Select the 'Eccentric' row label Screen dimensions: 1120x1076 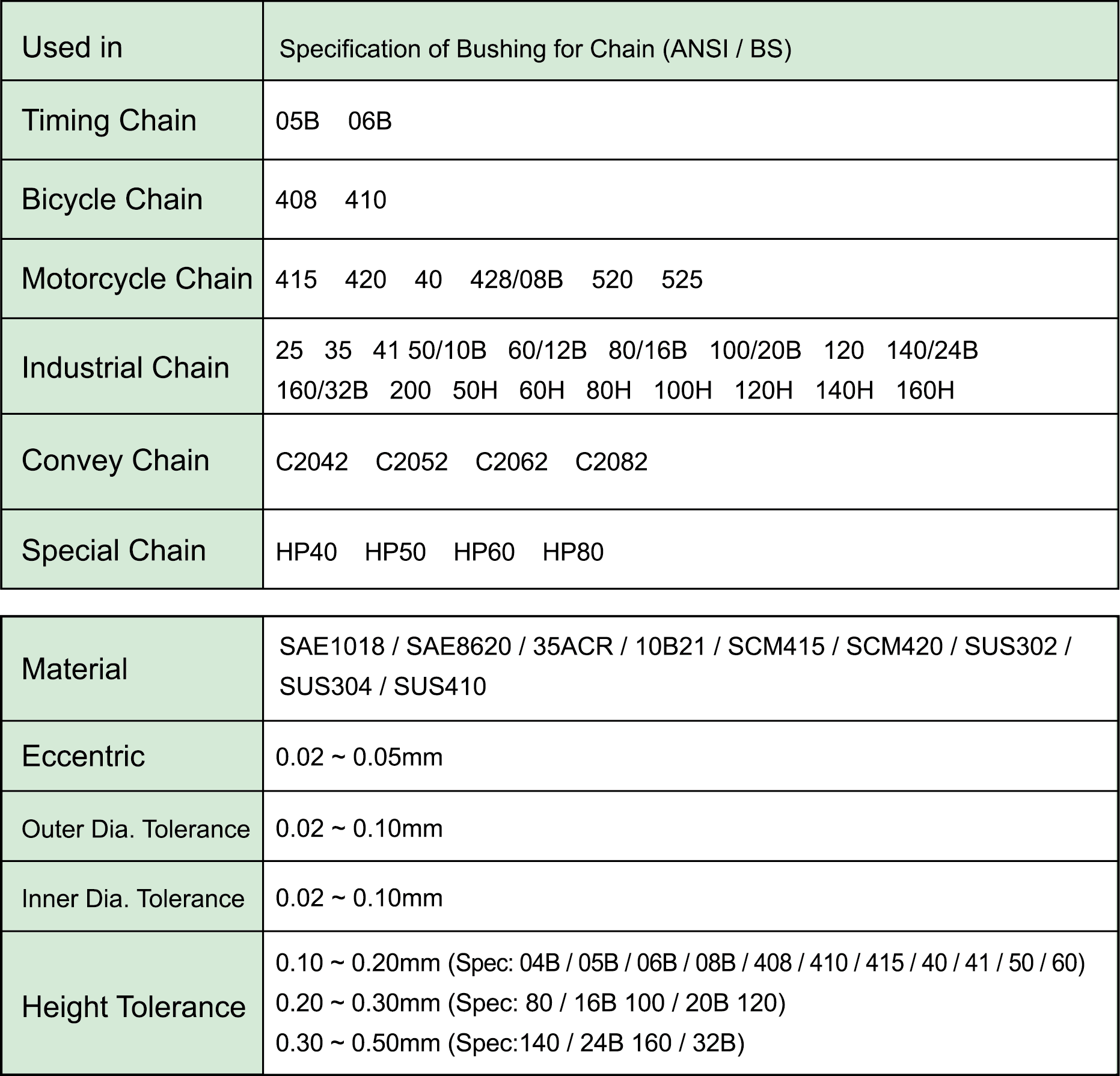point(83,756)
